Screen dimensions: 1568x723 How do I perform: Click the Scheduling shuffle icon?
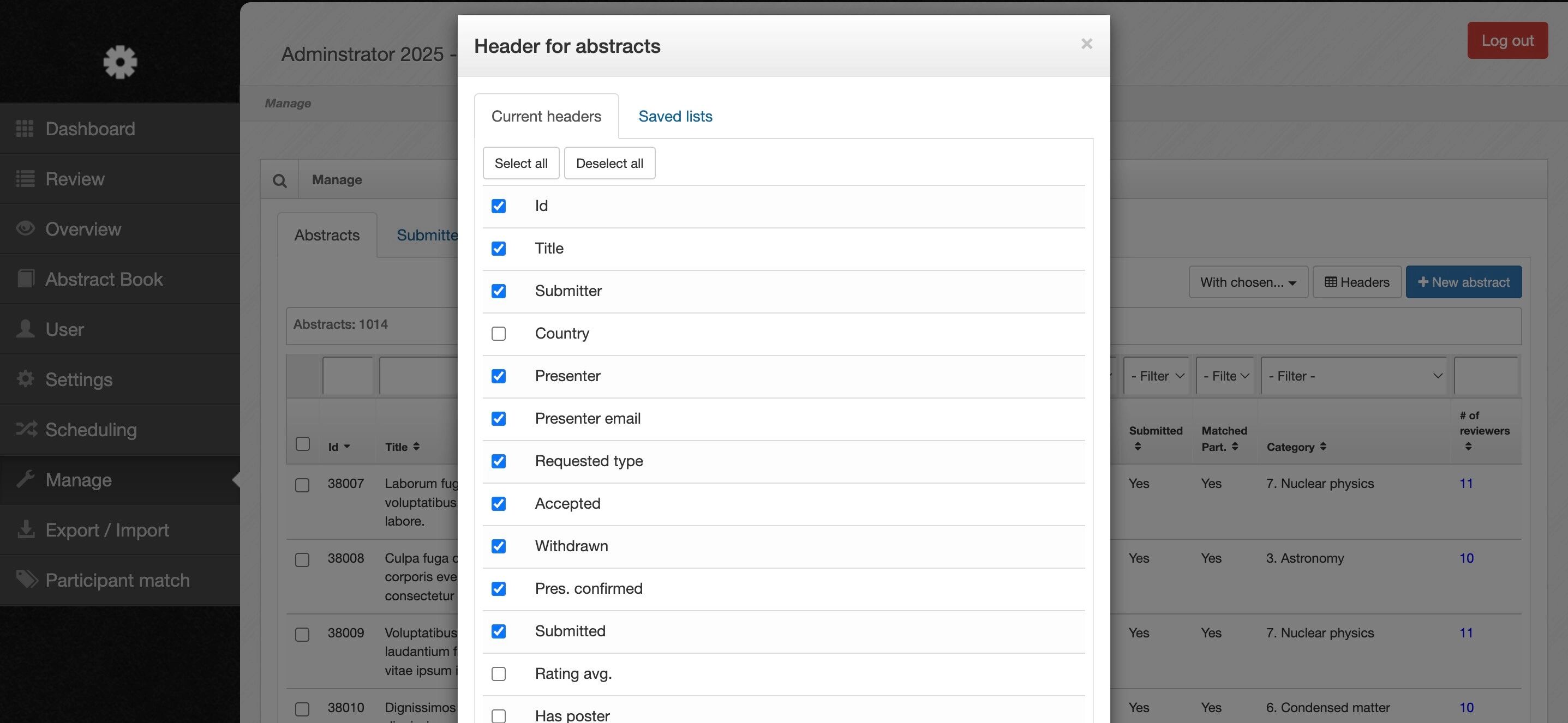point(26,429)
